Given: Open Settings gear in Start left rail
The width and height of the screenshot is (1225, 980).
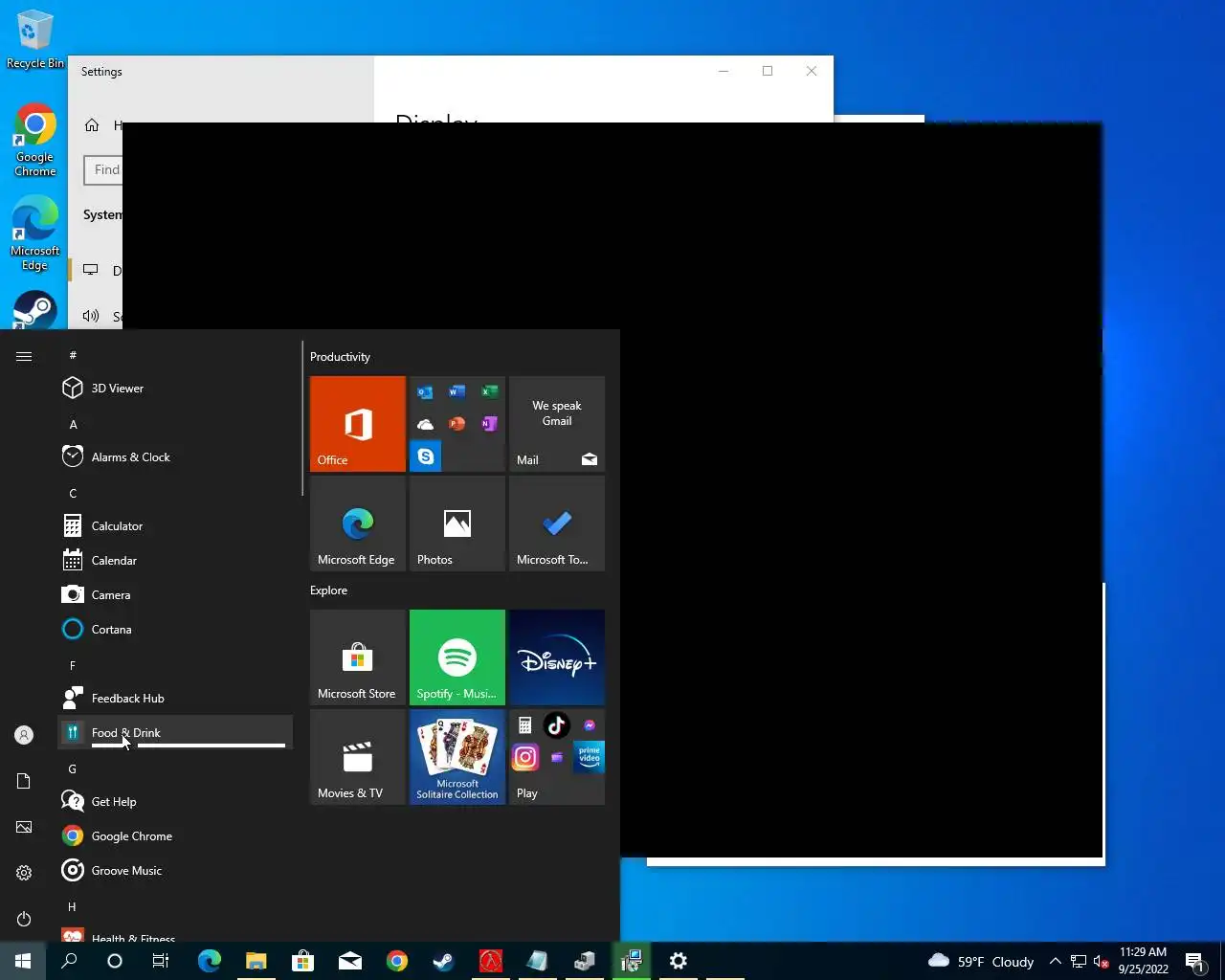Looking at the screenshot, I should tap(24, 873).
